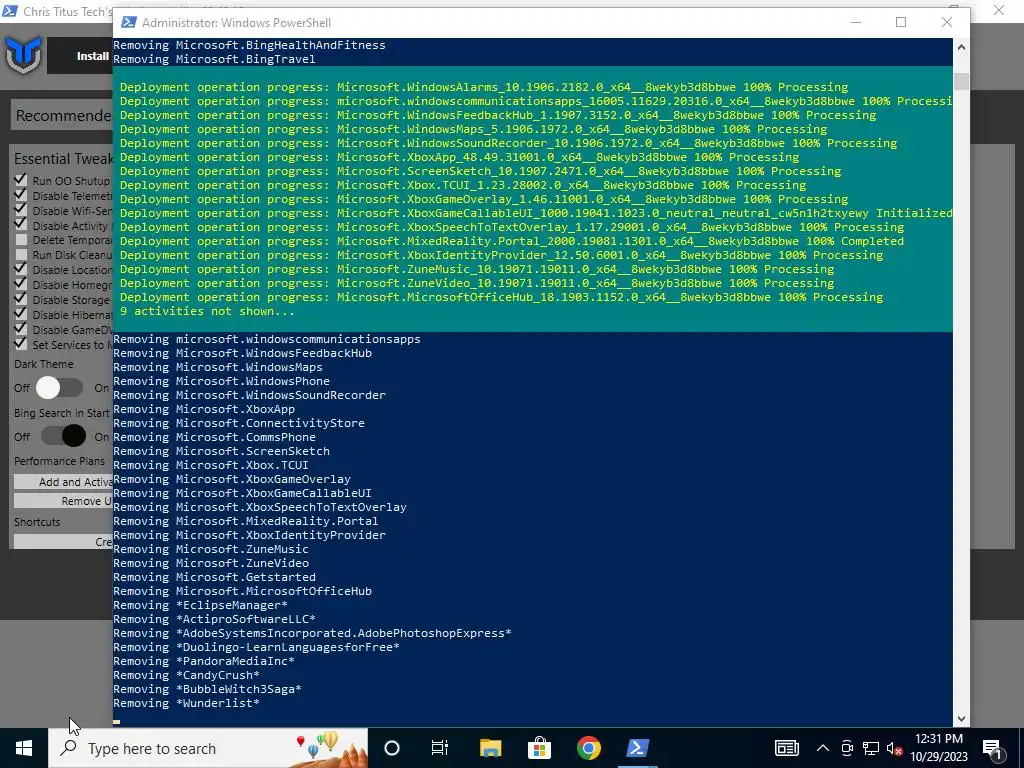Screen dimensions: 1024x768
Task: Open Cortana from the taskbar circle icon
Action: coord(391,748)
